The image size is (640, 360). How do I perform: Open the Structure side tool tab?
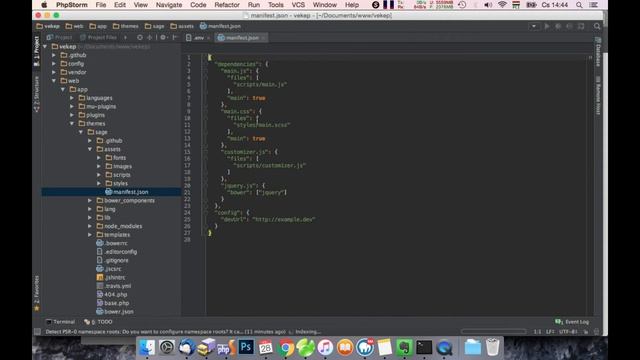click(x=36, y=94)
